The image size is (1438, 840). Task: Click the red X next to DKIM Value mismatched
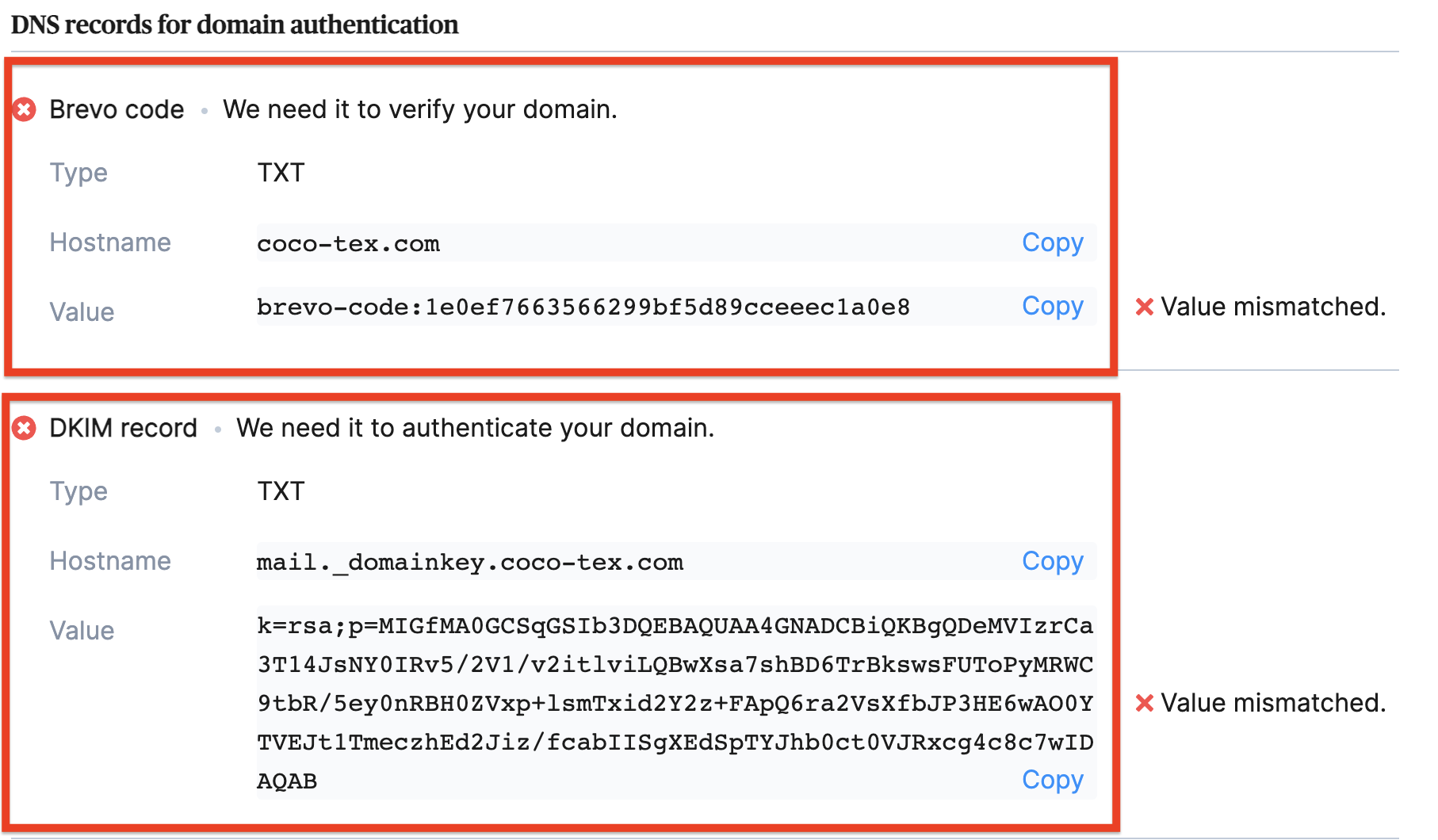coord(1145,702)
